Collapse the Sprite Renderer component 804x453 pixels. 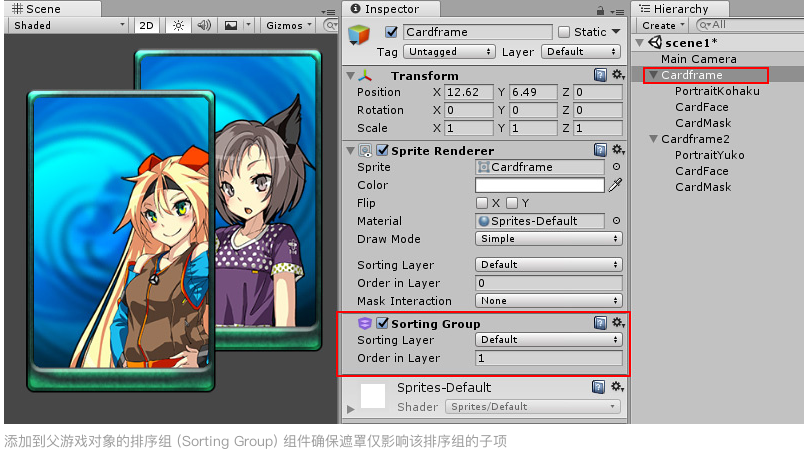[x=351, y=151]
